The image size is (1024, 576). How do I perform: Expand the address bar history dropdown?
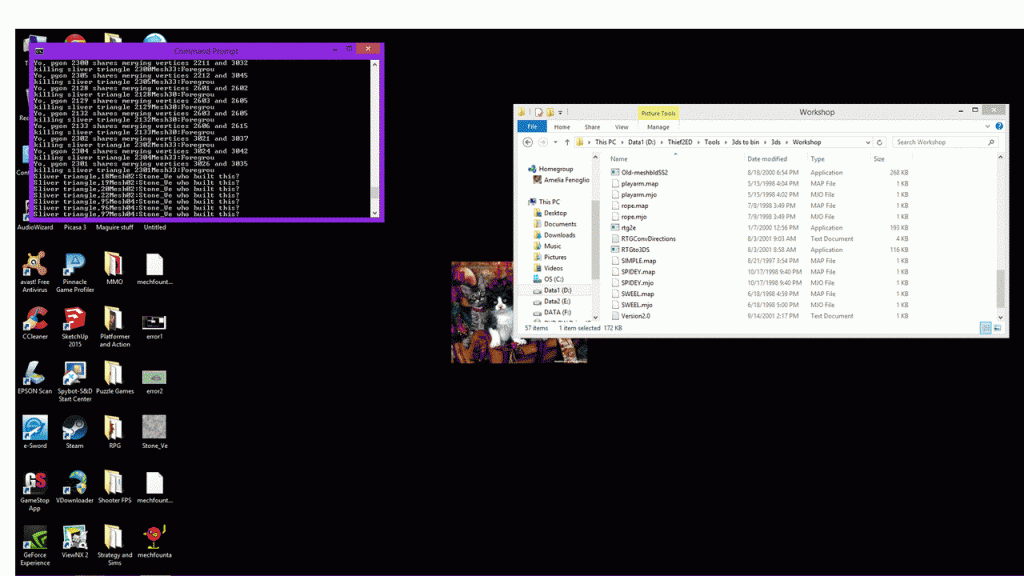coord(867,142)
